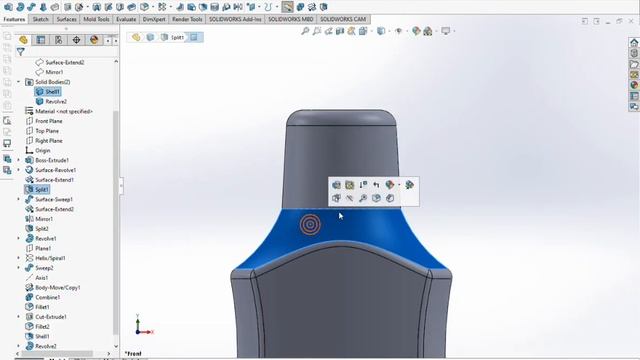640x360 pixels.
Task: Open Display Style dropdown in view toolbar
Action: click(x=381, y=31)
